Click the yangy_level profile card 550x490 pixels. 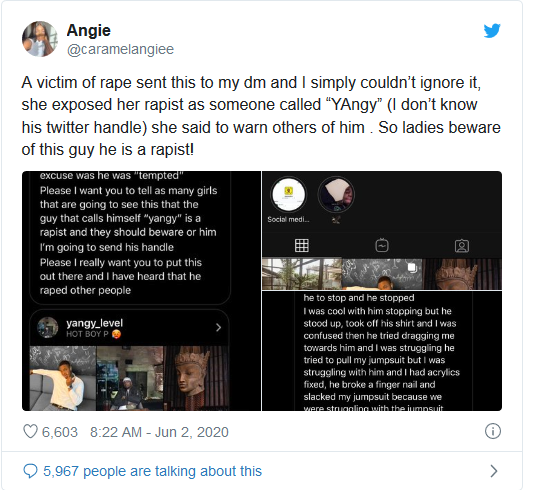pyautogui.click(x=129, y=327)
